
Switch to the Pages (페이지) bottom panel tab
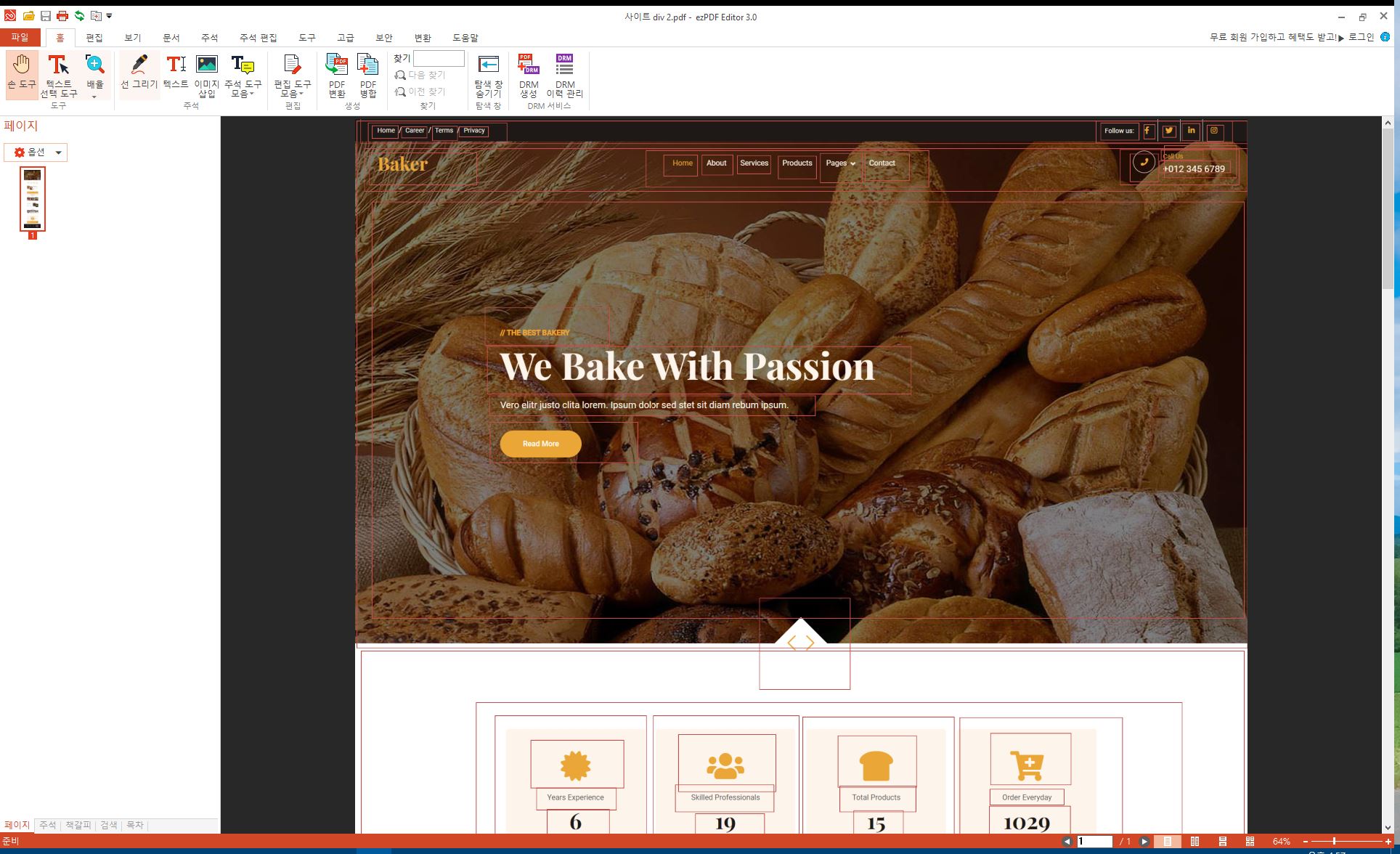pyautogui.click(x=17, y=826)
